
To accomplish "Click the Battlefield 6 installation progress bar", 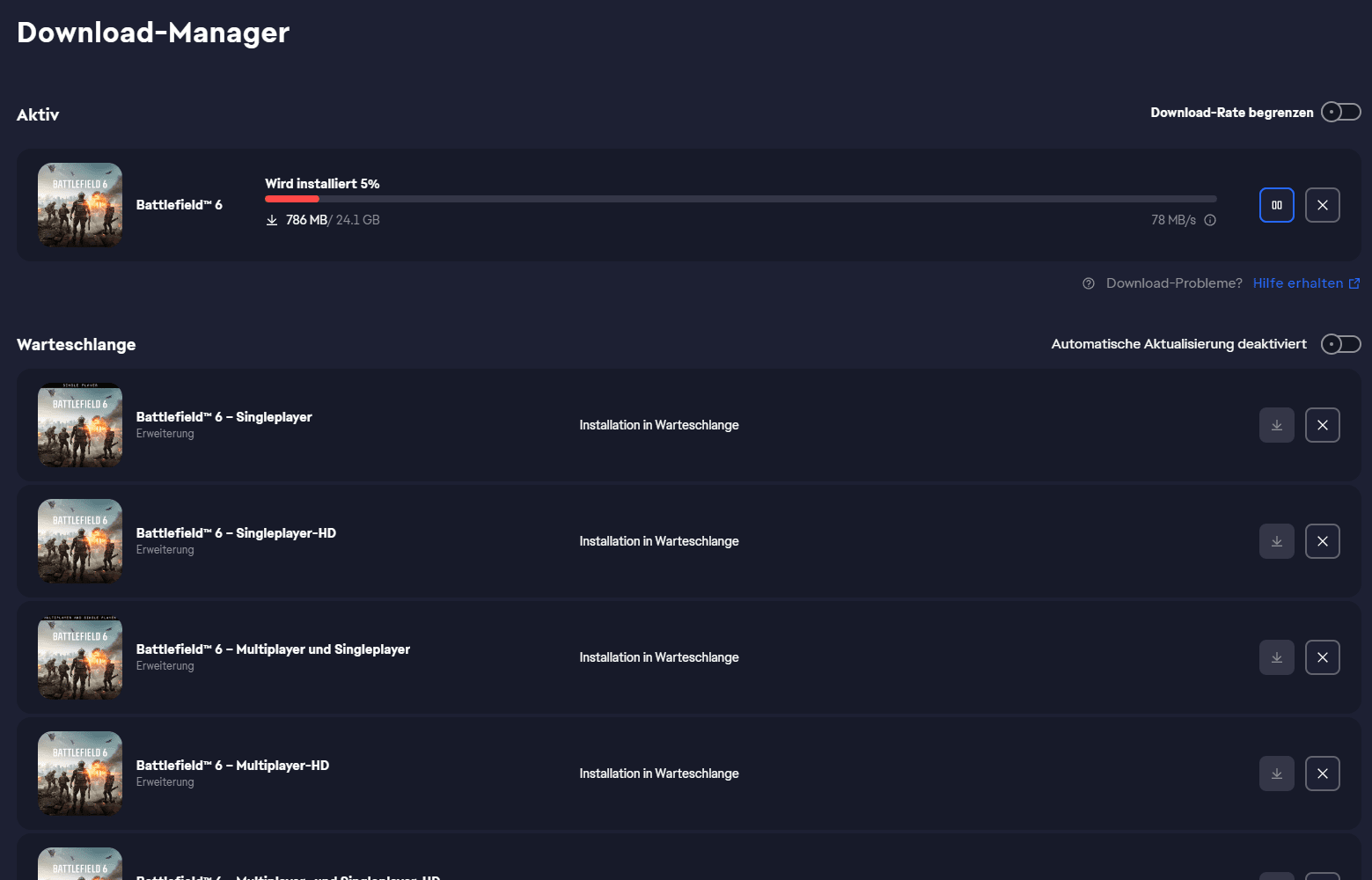I will 740,199.
